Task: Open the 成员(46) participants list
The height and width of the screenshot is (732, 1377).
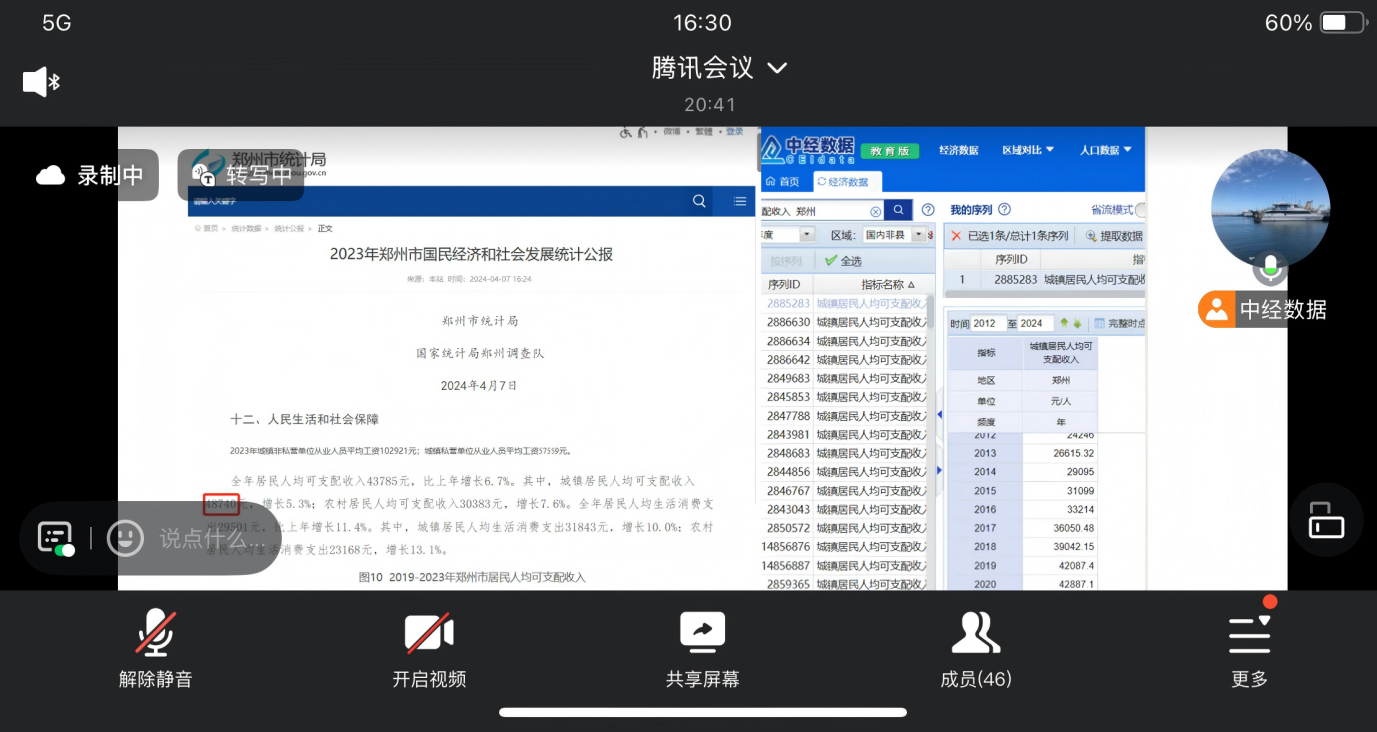Action: pos(975,650)
